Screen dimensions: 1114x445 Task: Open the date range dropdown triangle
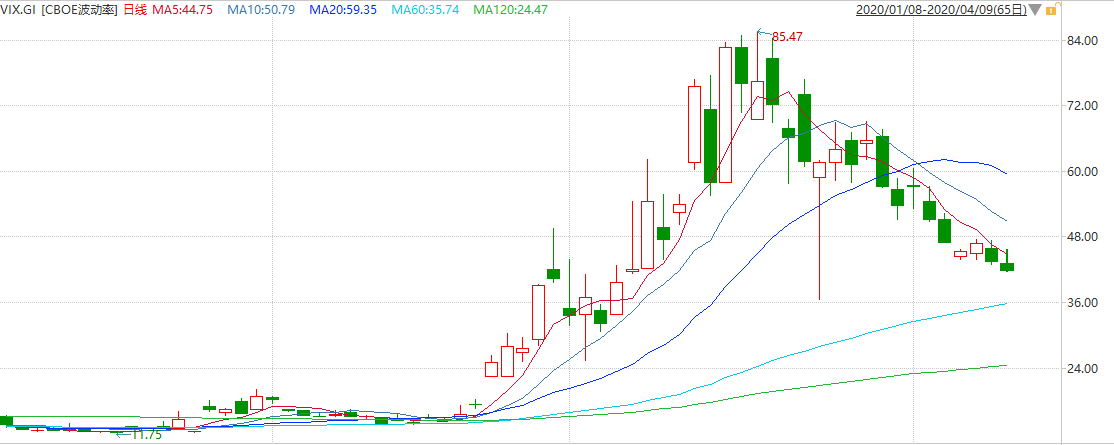pyautogui.click(x=1037, y=10)
